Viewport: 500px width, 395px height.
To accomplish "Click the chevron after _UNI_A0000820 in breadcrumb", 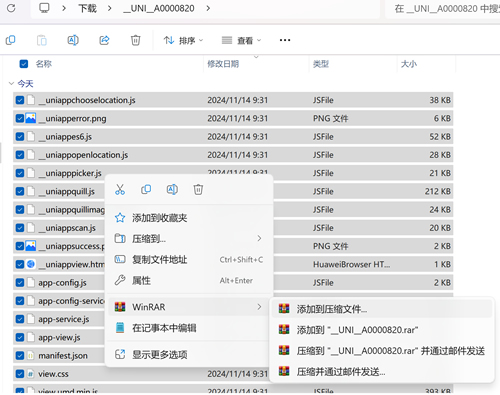I will click(x=208, y=8).
